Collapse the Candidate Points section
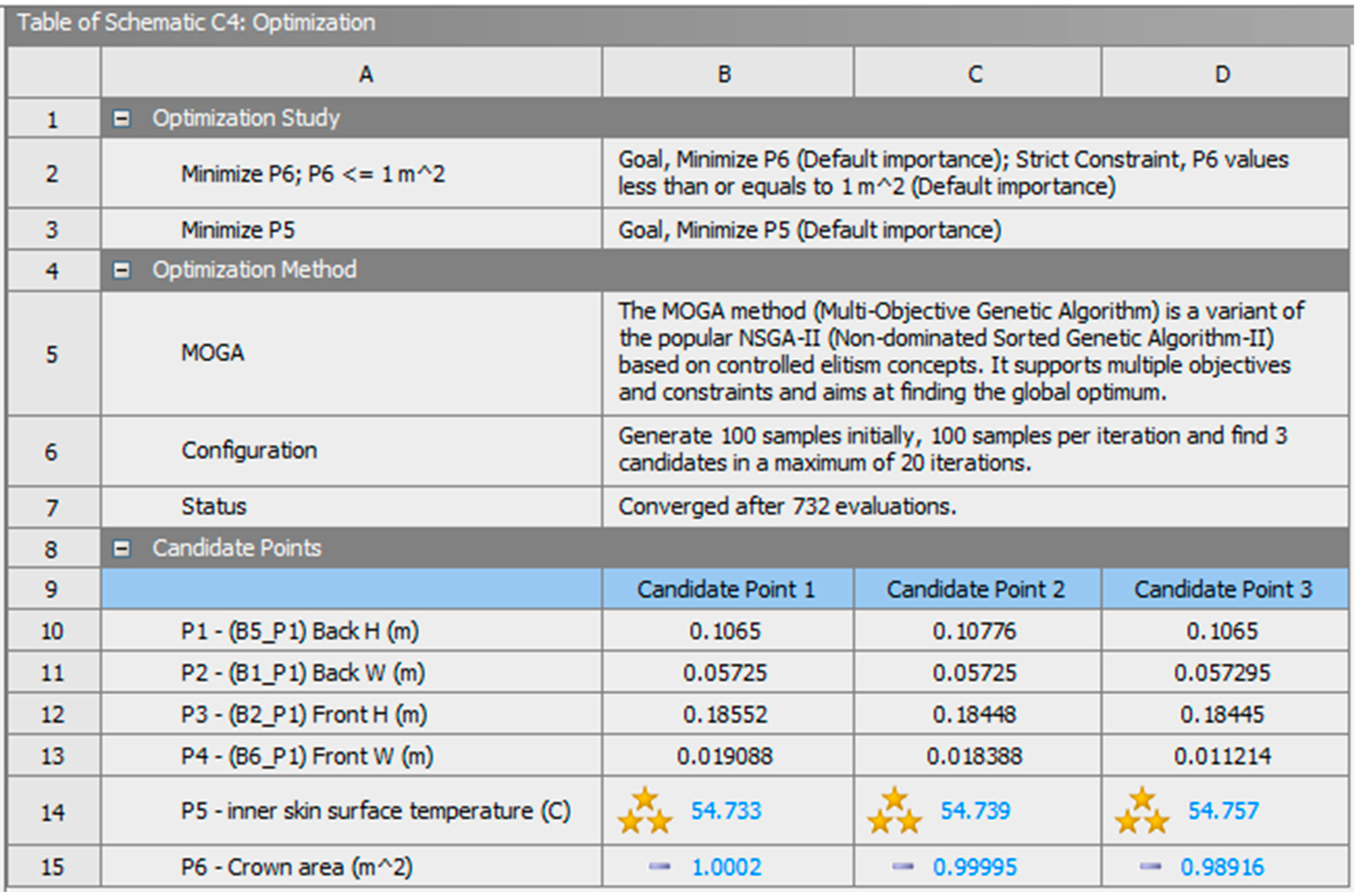Screen dimensions: 1358x896 click(121, 548)
